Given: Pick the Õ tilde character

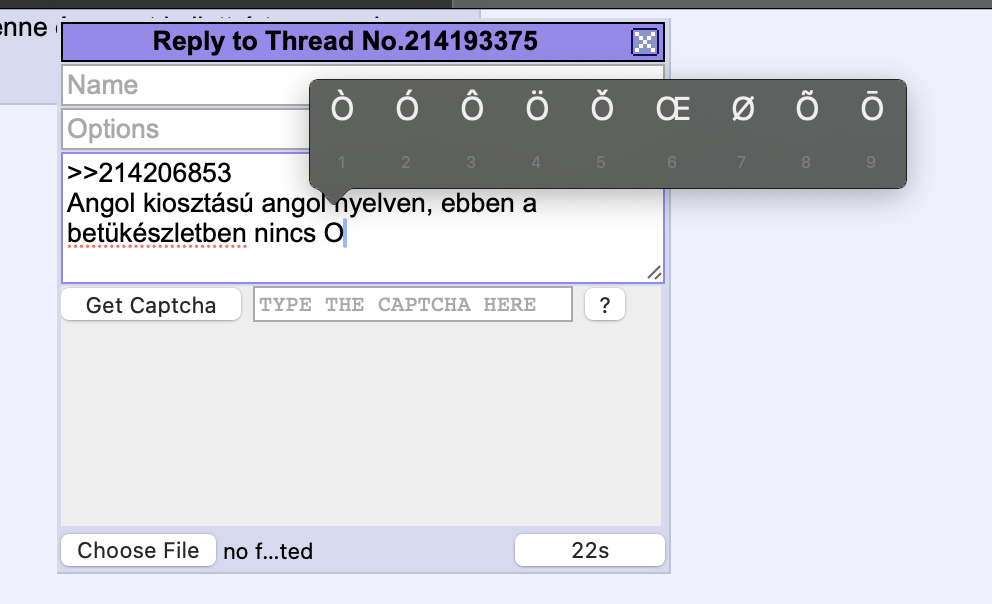Looking at the screenshot, I should click(807, 107).
